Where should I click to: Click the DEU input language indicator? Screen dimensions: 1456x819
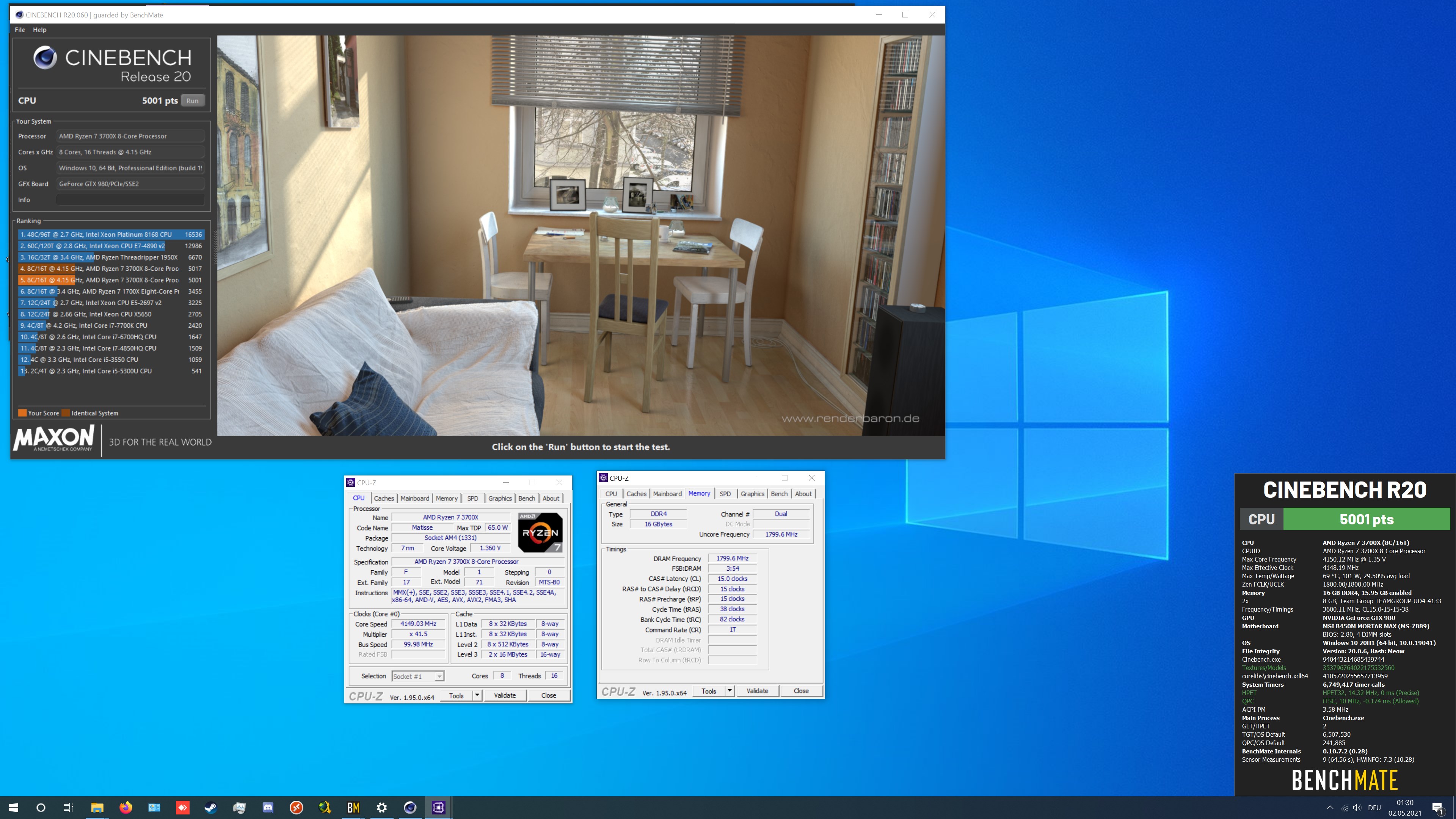pos(1374,808)
